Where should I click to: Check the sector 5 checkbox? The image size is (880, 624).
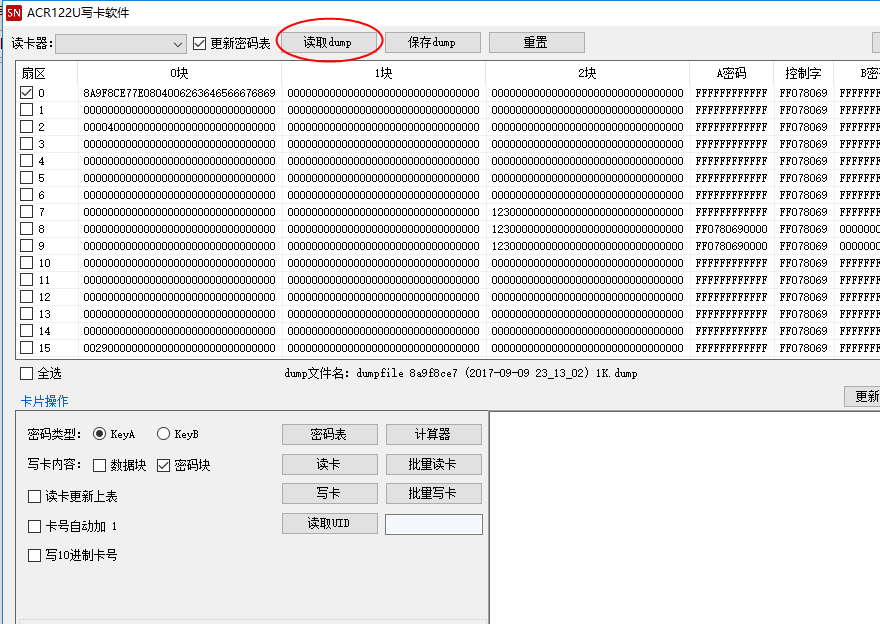[x=26, y=177]
